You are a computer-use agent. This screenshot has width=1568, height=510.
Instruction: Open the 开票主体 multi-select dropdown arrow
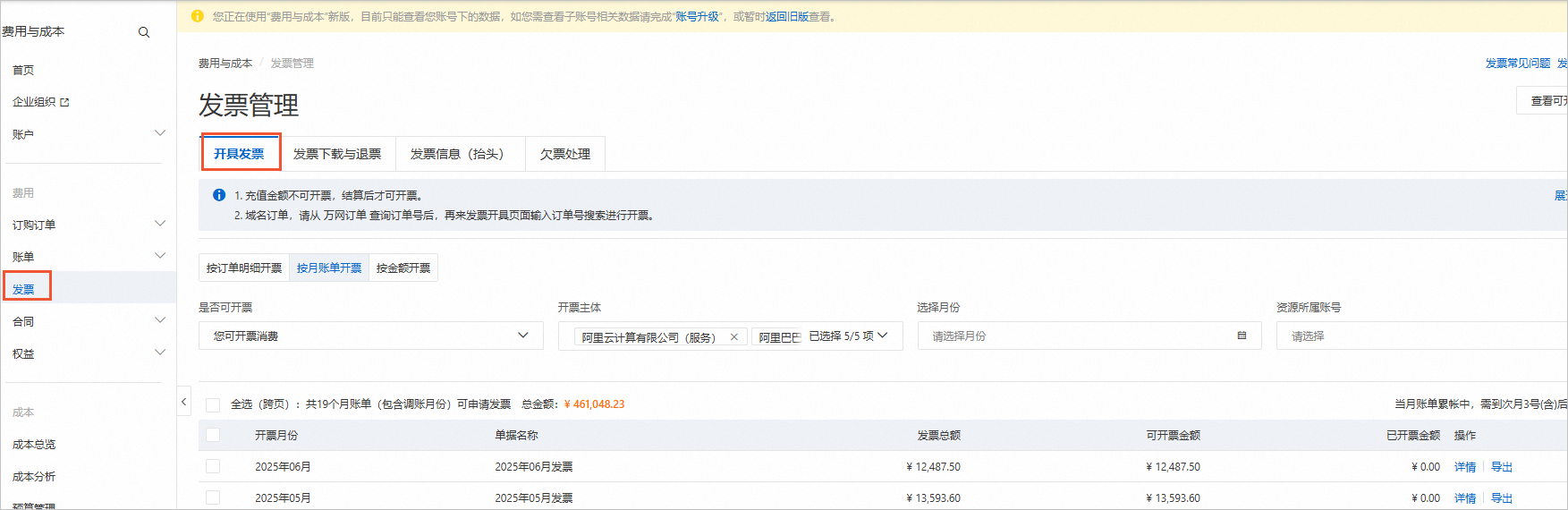pyautogui.click(x=883, y=336)
